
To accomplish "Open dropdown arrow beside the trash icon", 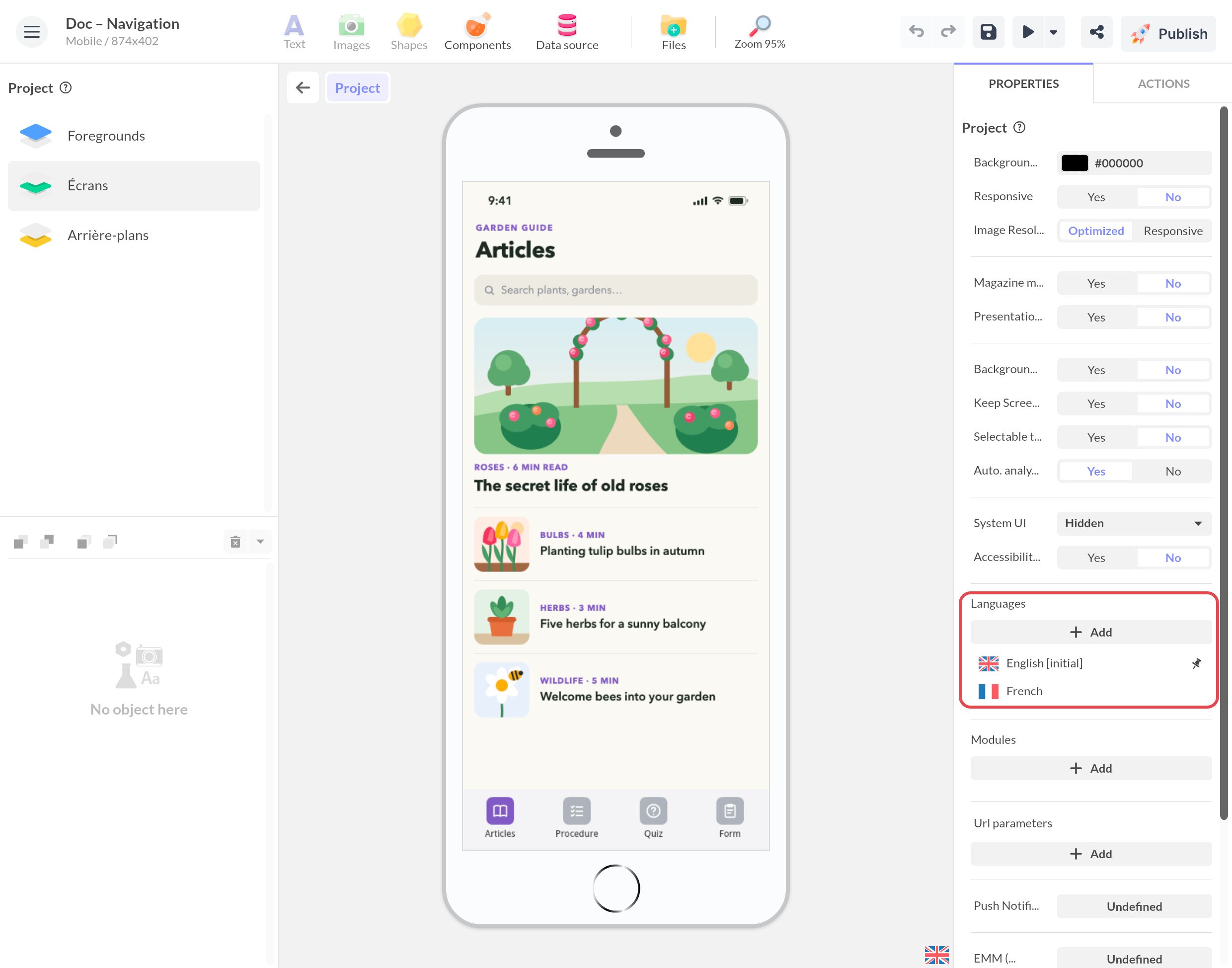I will (260, 542).
